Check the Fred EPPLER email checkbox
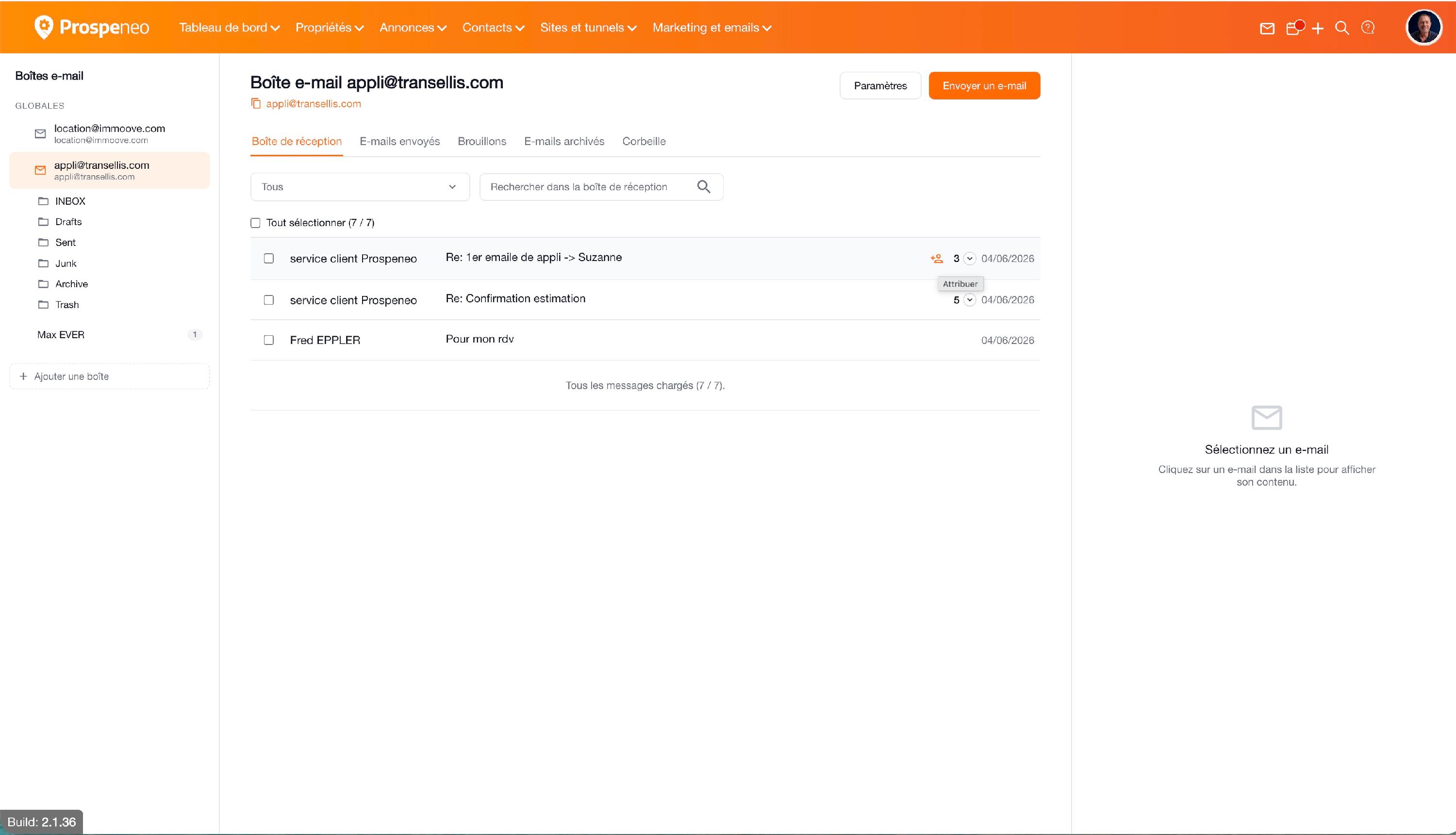The height and width of the screenshot is (835, 1456). (268, 340)
